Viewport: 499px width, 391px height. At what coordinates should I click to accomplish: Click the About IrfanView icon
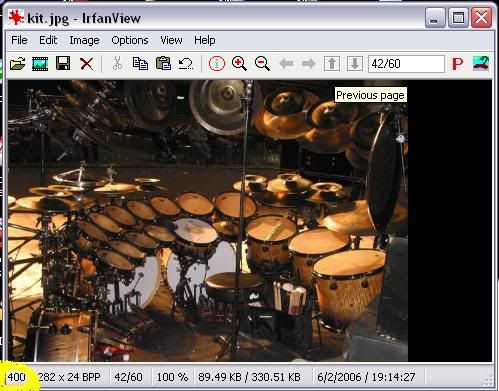click(481, 63)
